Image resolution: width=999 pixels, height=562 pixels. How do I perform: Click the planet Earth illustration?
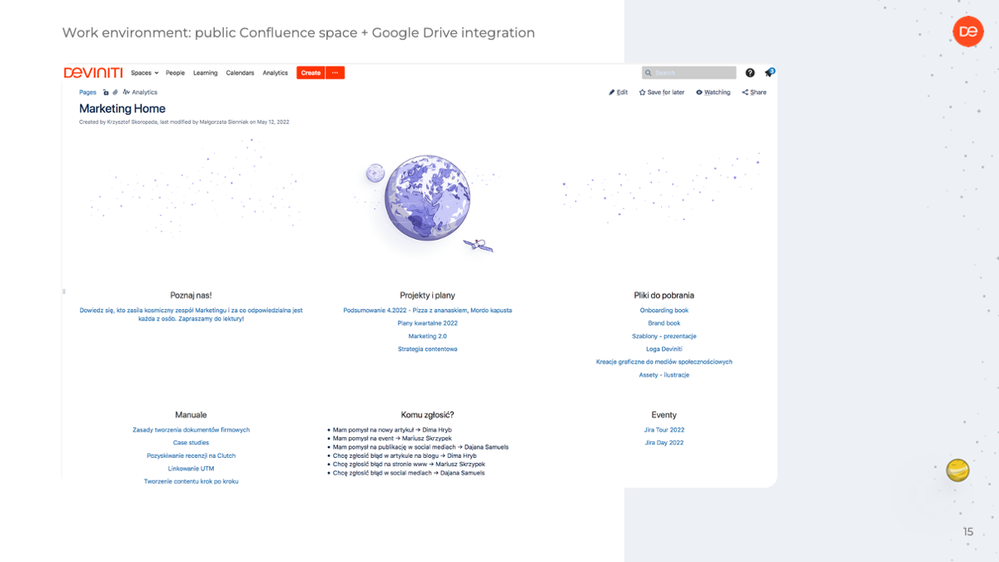(x=428, y=198)
